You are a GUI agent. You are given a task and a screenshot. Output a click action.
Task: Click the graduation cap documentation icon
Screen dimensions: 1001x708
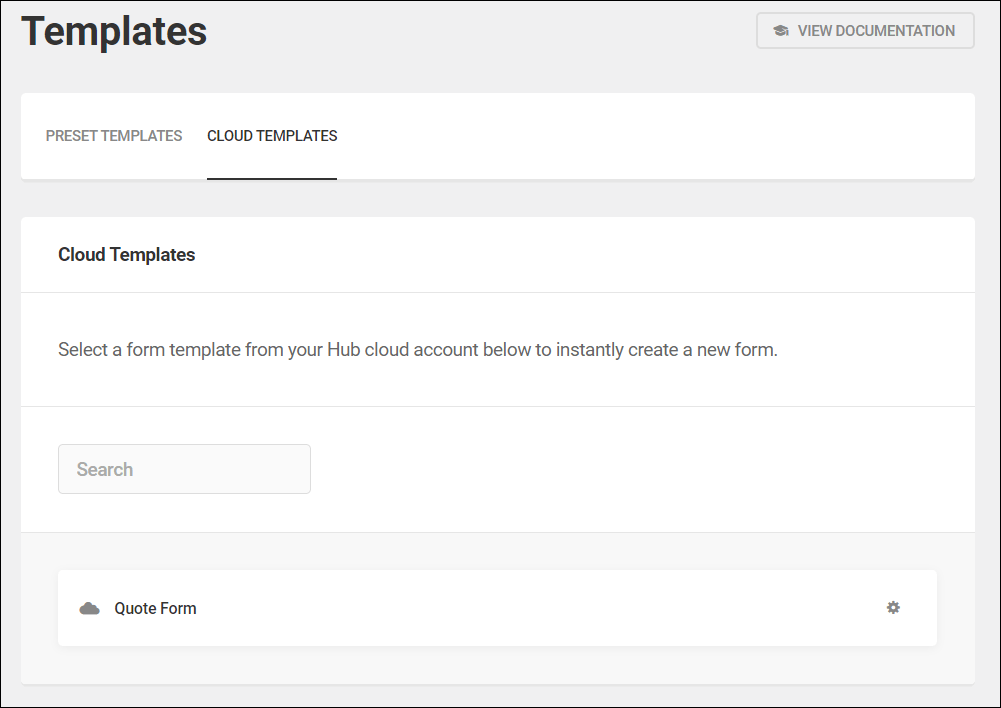coord(780,30)
